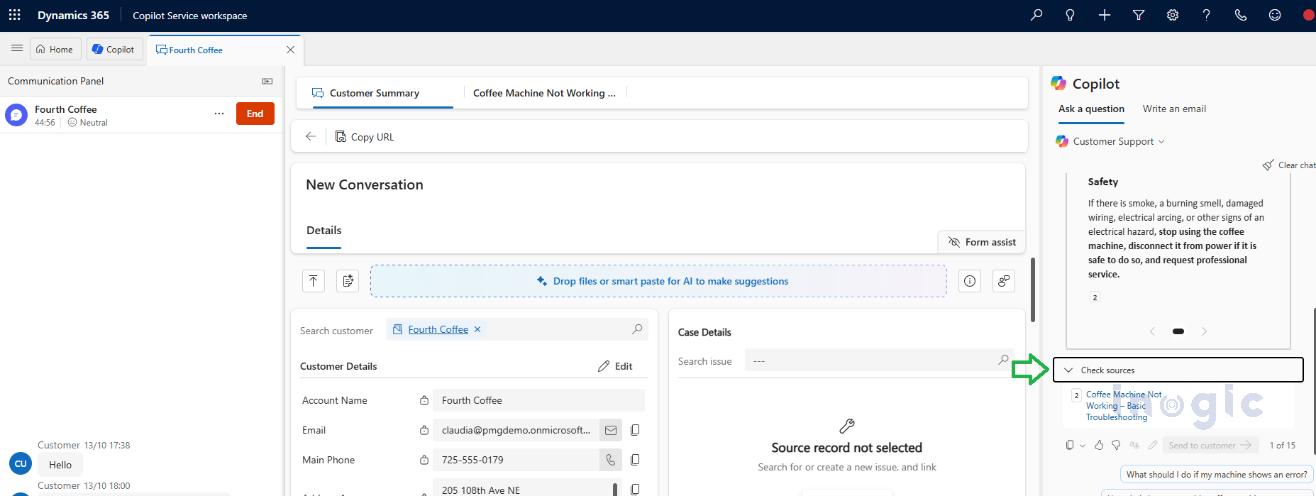This screenshot has height=496, width=1316.
Task: Call using phone icon in Main Phone row
Action: [610, 460]
